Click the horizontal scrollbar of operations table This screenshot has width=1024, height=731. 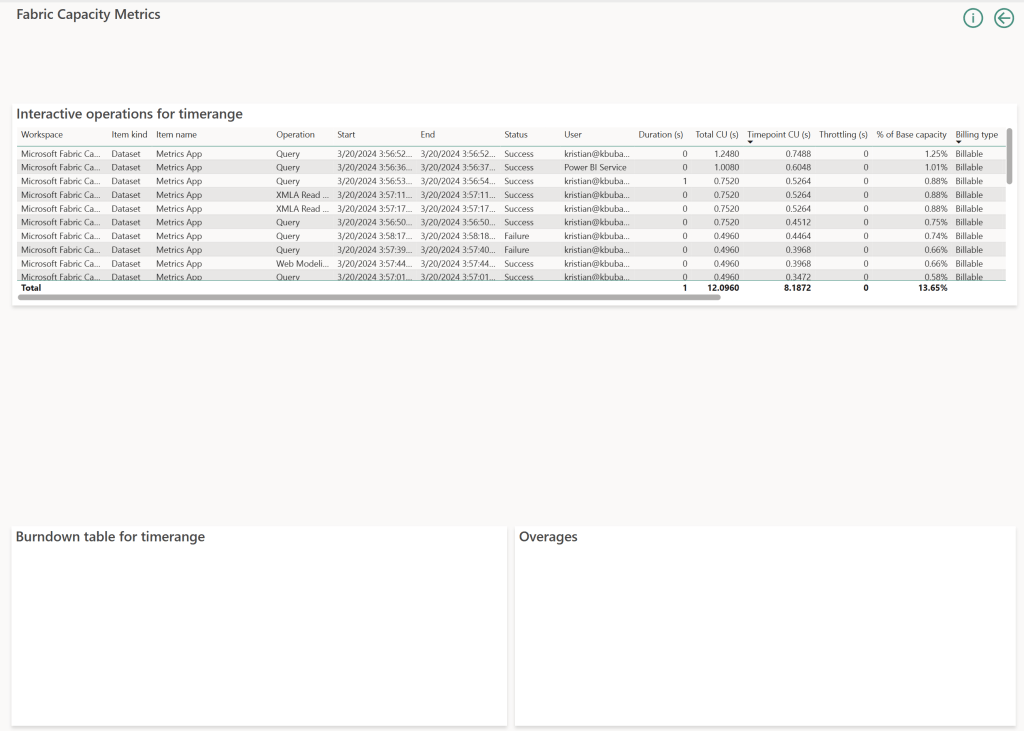(368, 298)
